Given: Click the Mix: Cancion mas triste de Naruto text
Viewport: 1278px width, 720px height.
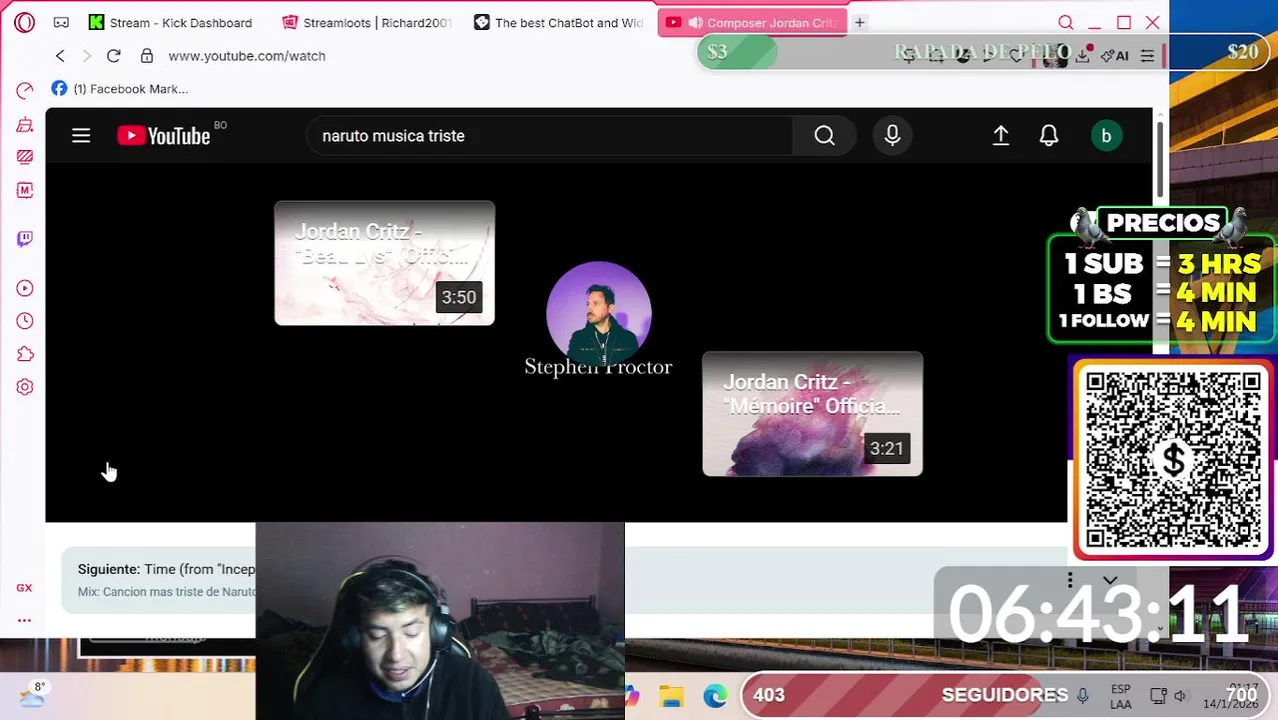Looking at the screenshot, I should point(167,592).
